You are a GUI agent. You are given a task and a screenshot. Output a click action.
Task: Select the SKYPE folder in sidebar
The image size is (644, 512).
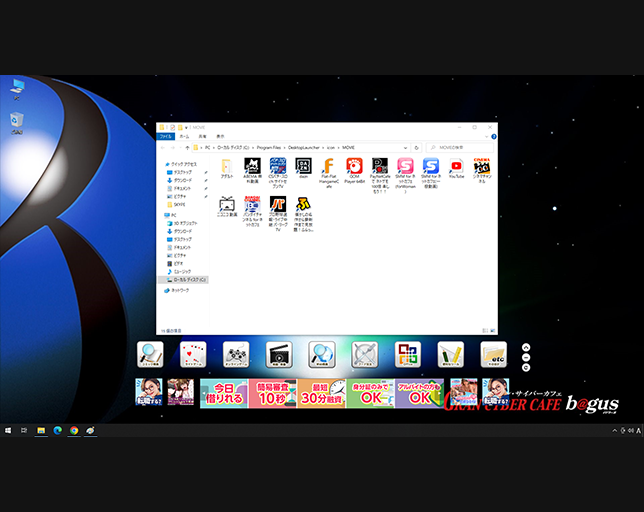(177, 204)
